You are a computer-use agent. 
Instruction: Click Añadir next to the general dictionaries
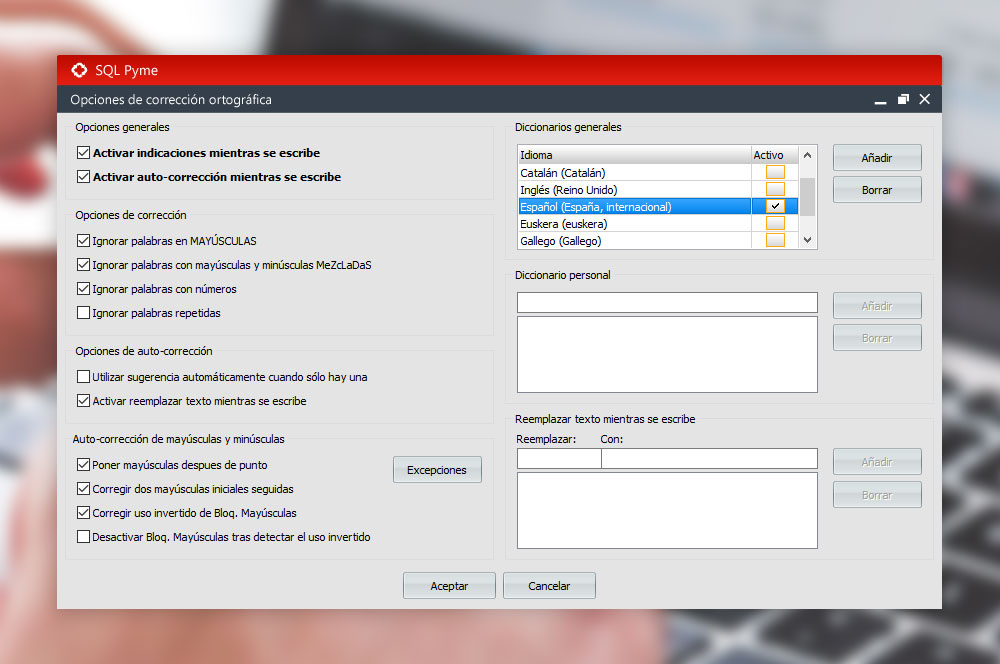tap(877, 157)
